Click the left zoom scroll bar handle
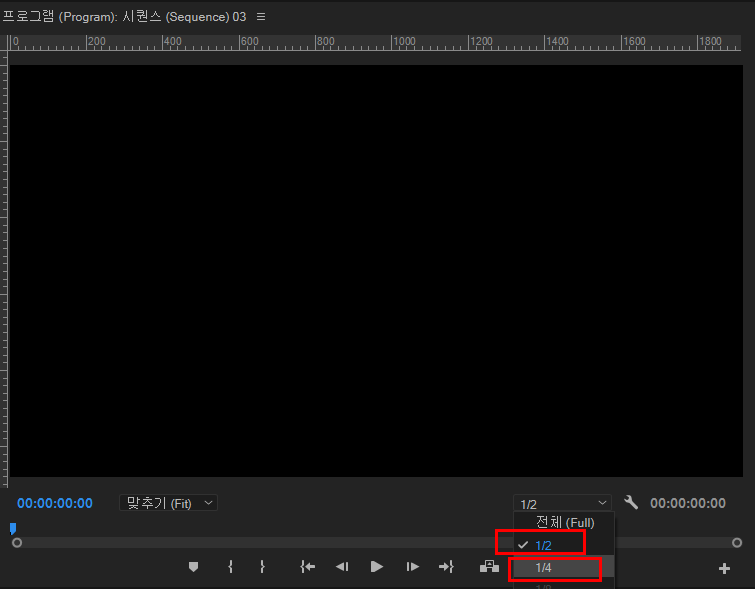Screen dimensions: 755x589 pos(17,543)
